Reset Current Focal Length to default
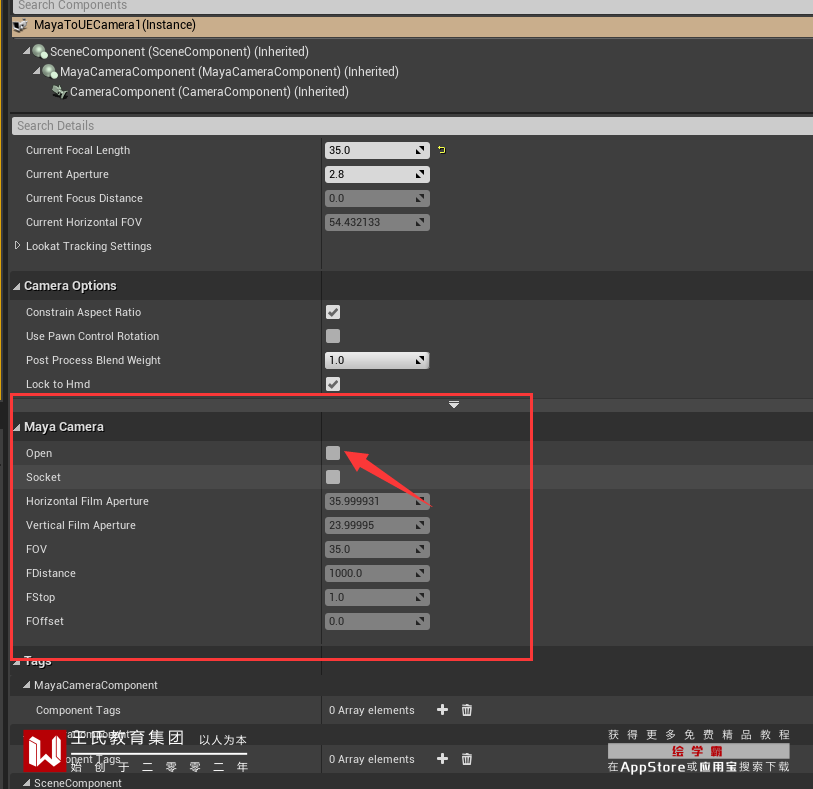Screen dimensions: 813x789 click(442, 150)
